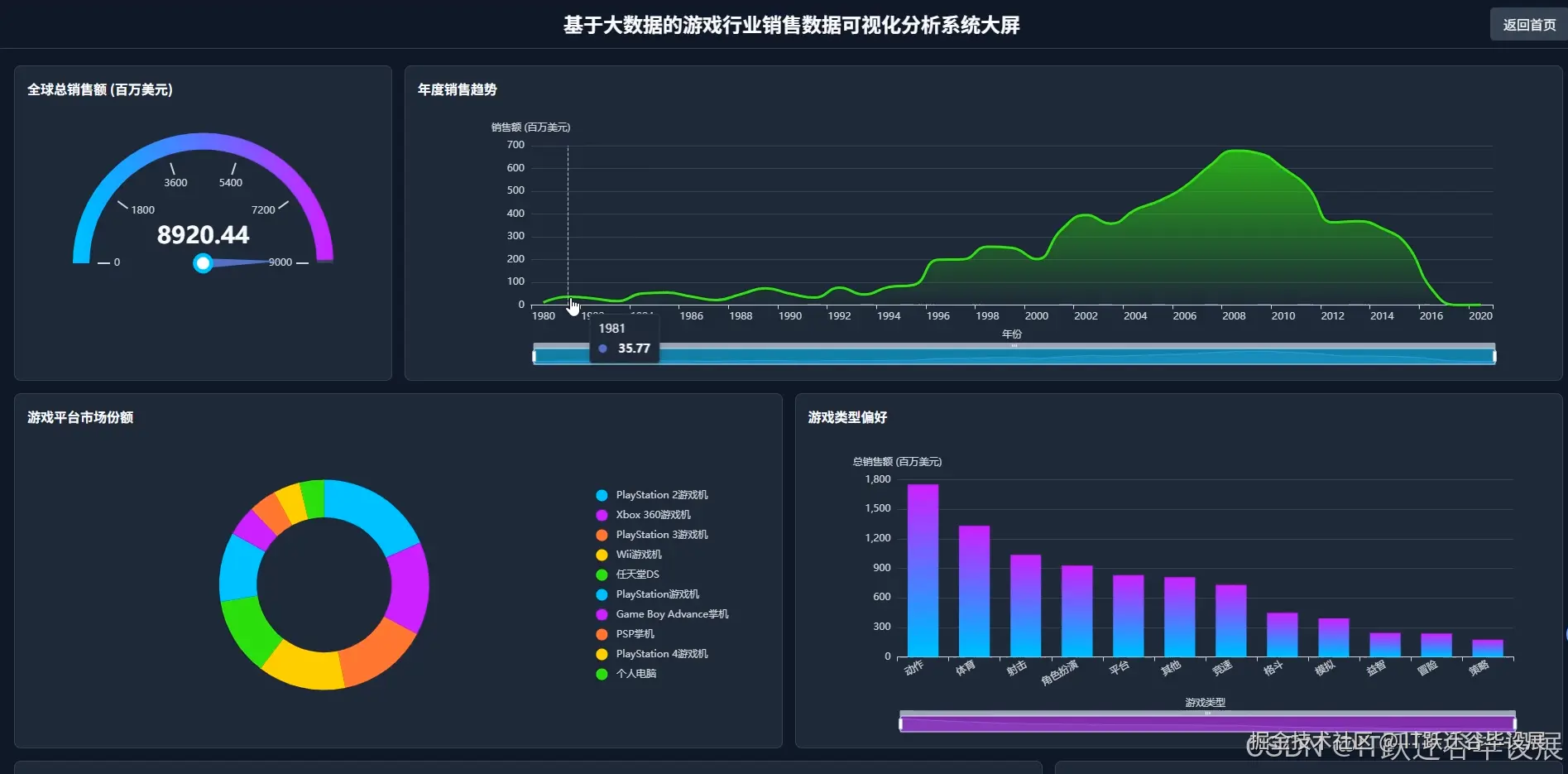Hide 任天堂DS from the donut chart legend
The image size is (1568, 774).
click(601, 574)
